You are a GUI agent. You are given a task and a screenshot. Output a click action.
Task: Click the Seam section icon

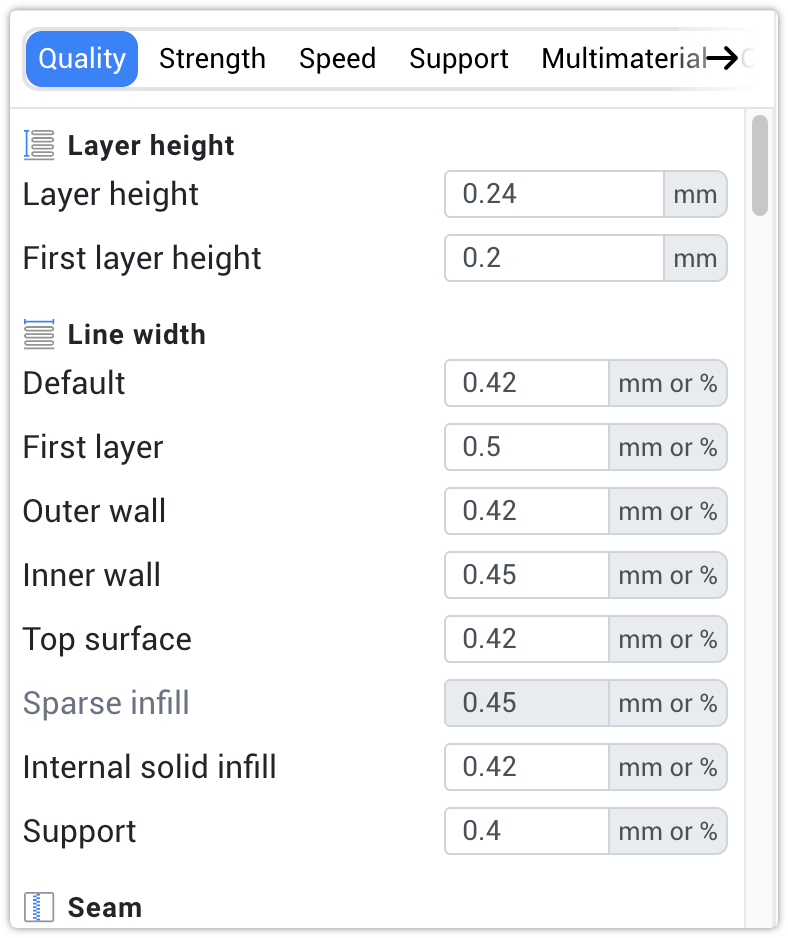(x=37, y=907)
